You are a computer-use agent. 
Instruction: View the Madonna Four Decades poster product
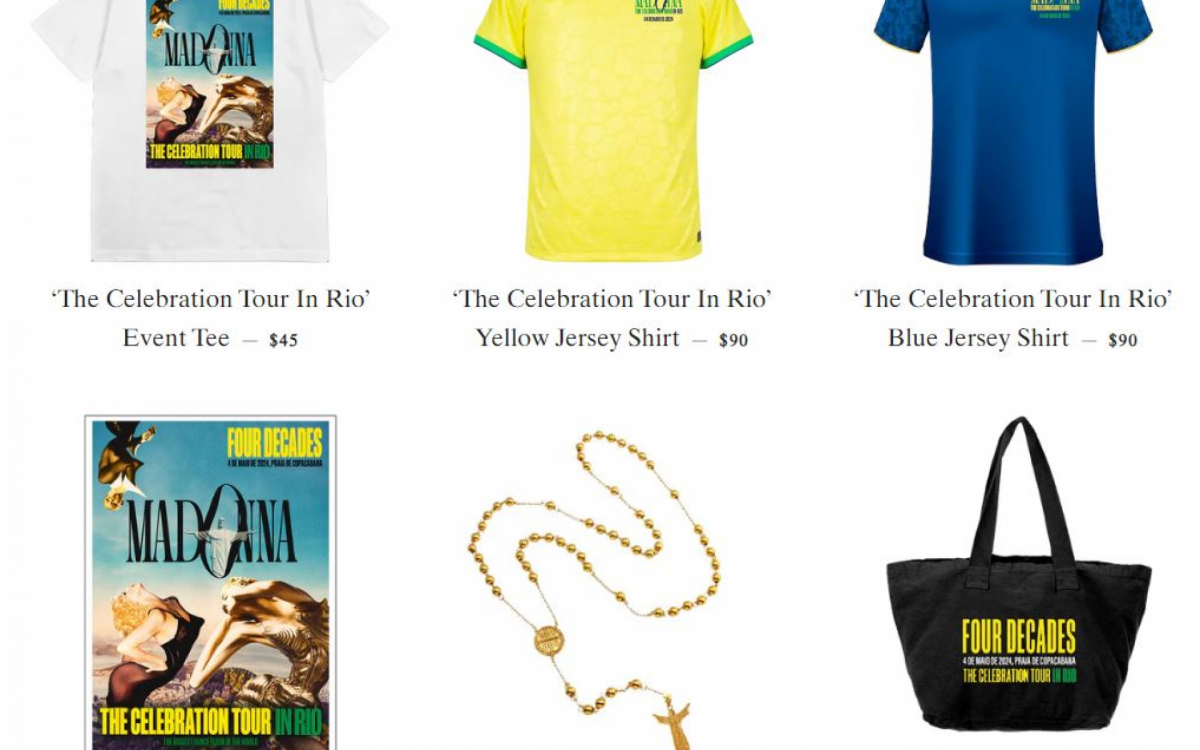210,583
